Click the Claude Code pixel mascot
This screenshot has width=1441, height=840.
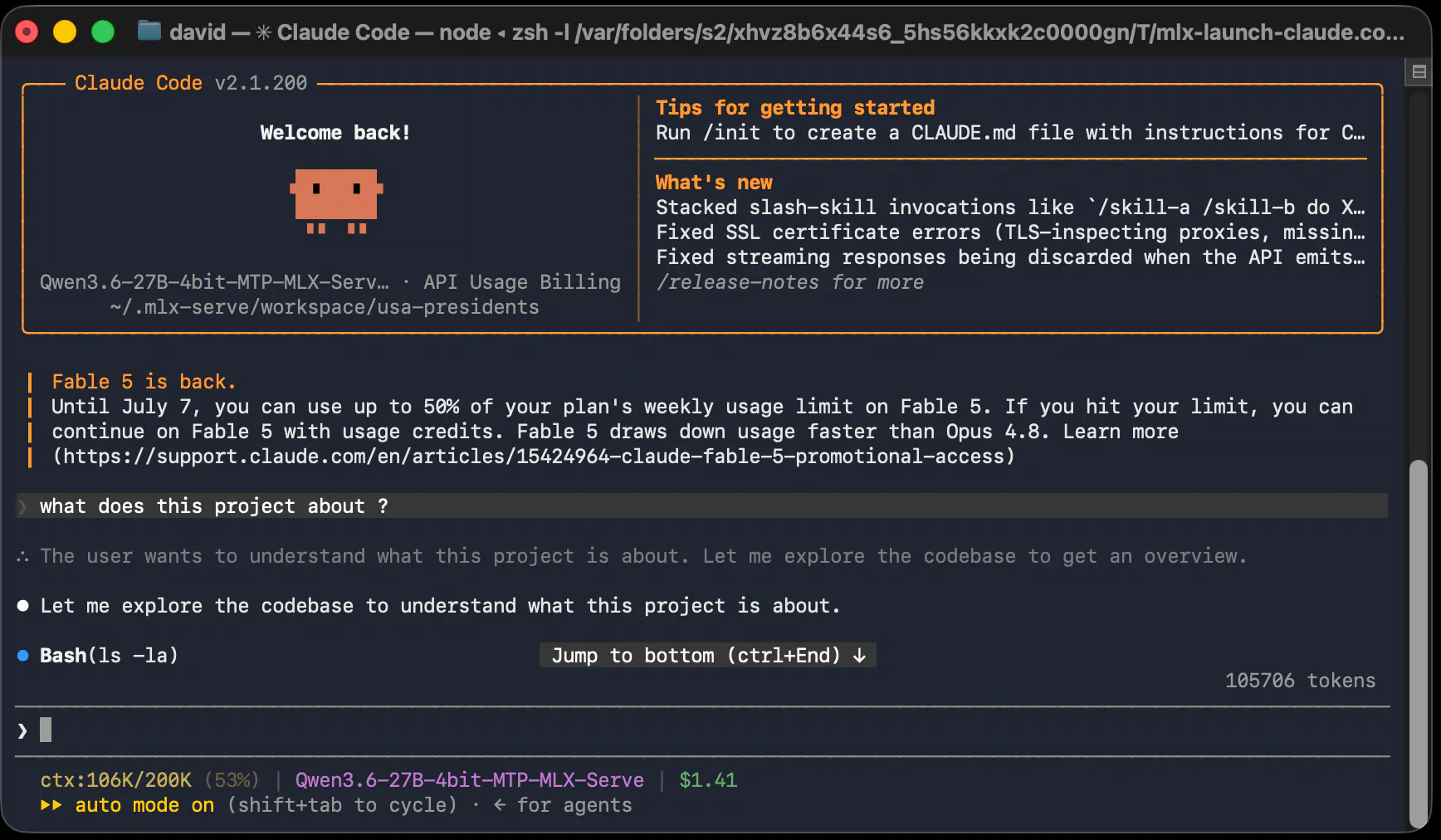(x=336, y=201)
